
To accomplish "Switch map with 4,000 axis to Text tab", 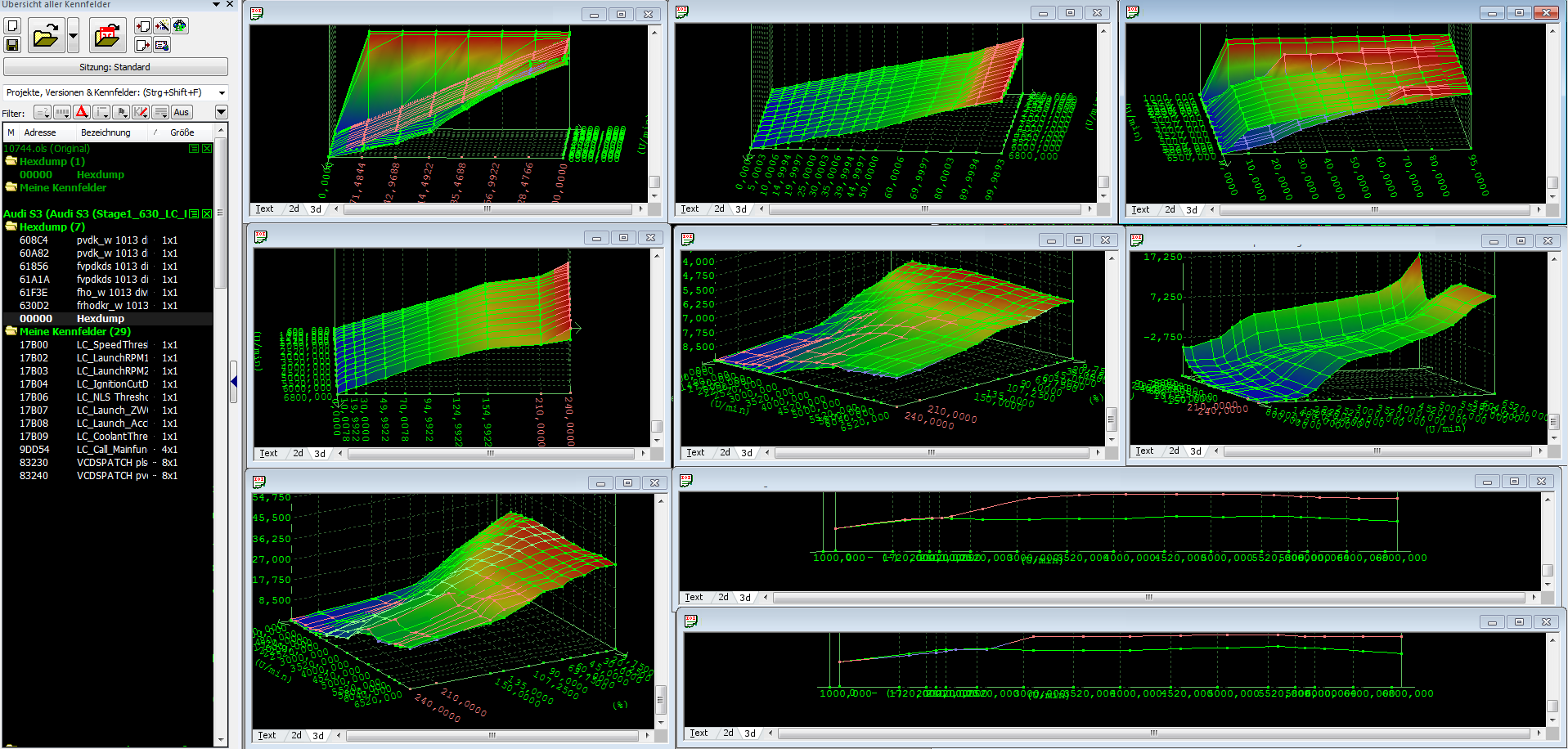I will click(x=695, y=453).
